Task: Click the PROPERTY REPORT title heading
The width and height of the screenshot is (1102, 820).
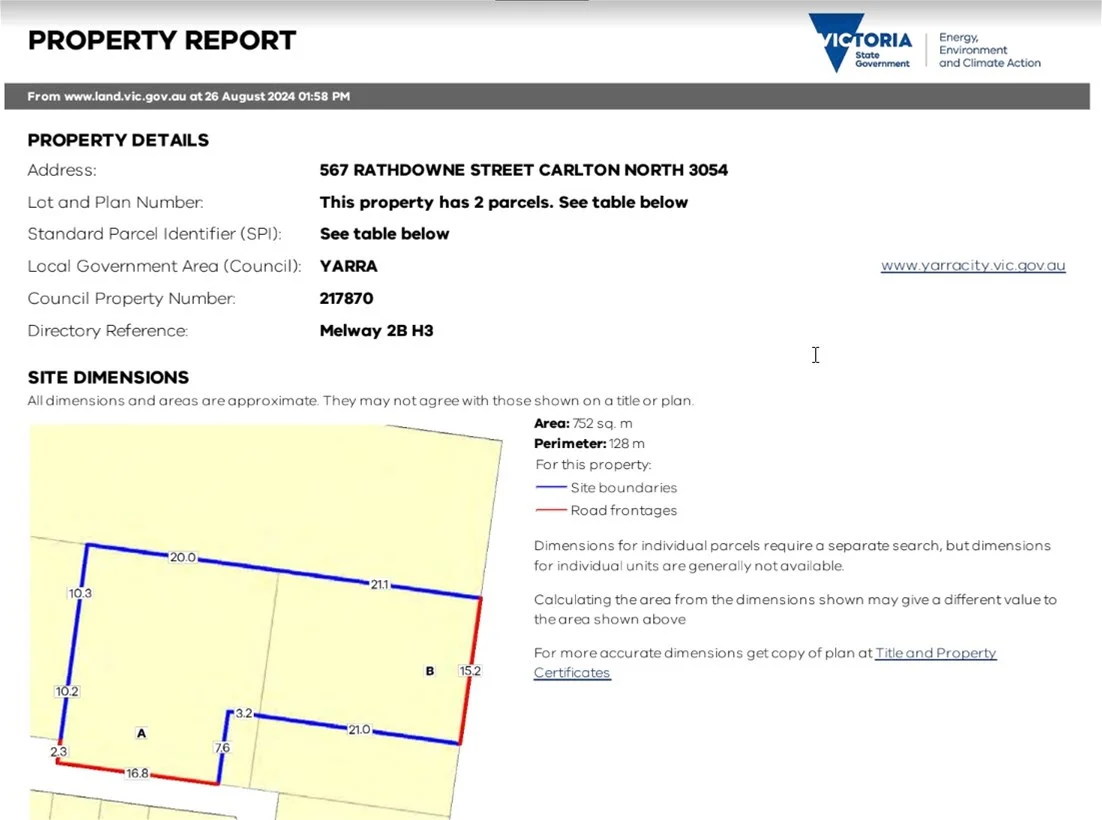Action: [x=162, y=41]
